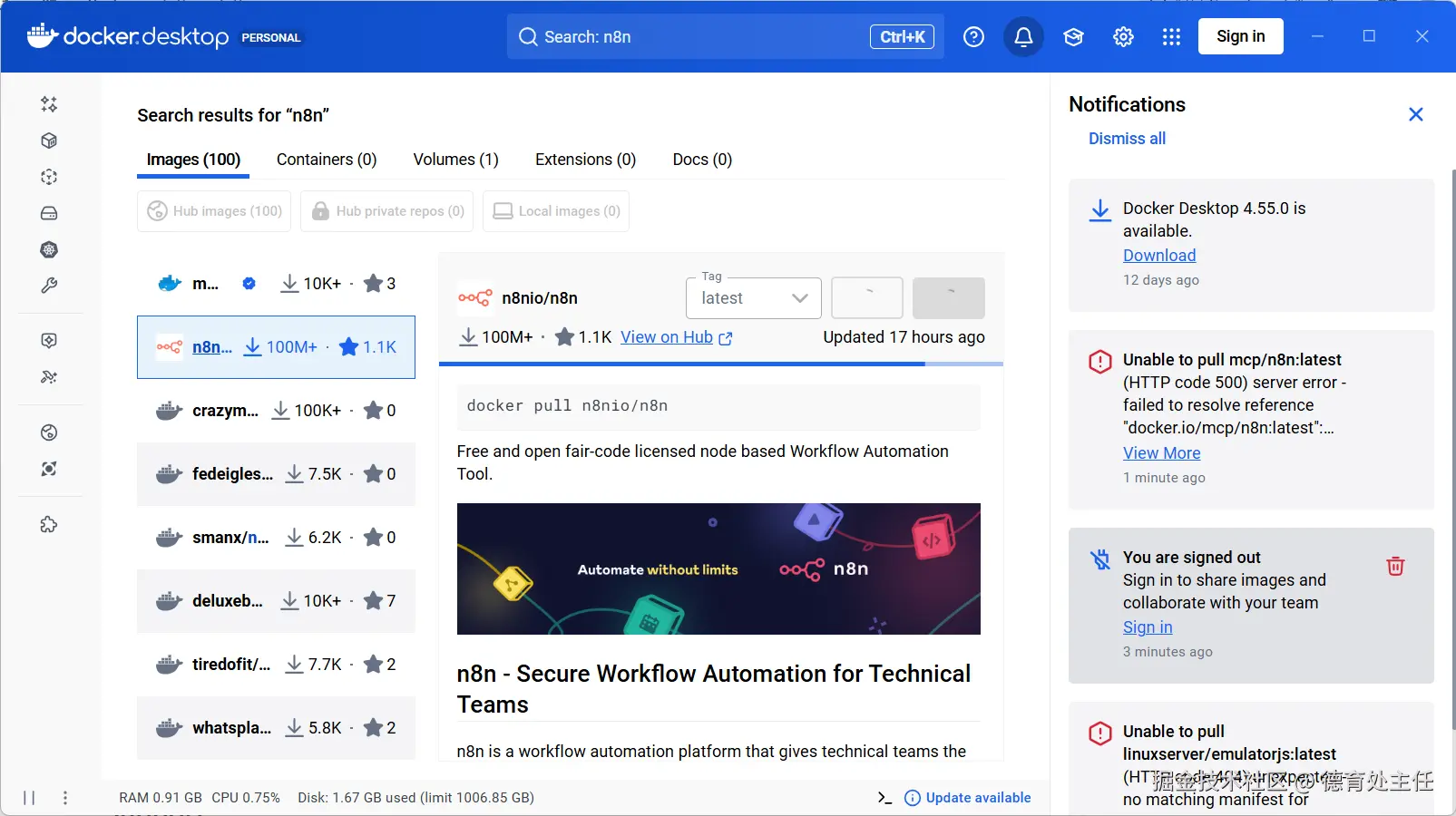Open the terminal icon in the footer
The image size is (1456, 816).
tap(884, 798)
